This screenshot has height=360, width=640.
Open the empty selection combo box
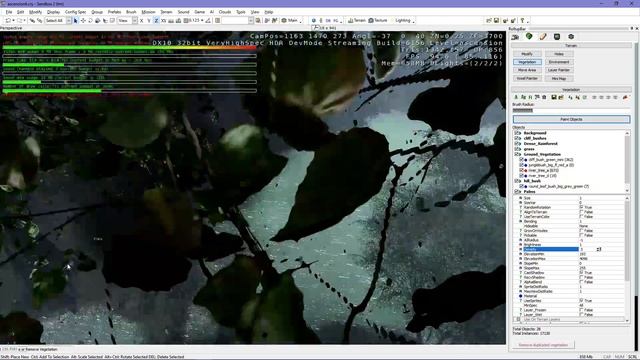click(x=238, y=20)
